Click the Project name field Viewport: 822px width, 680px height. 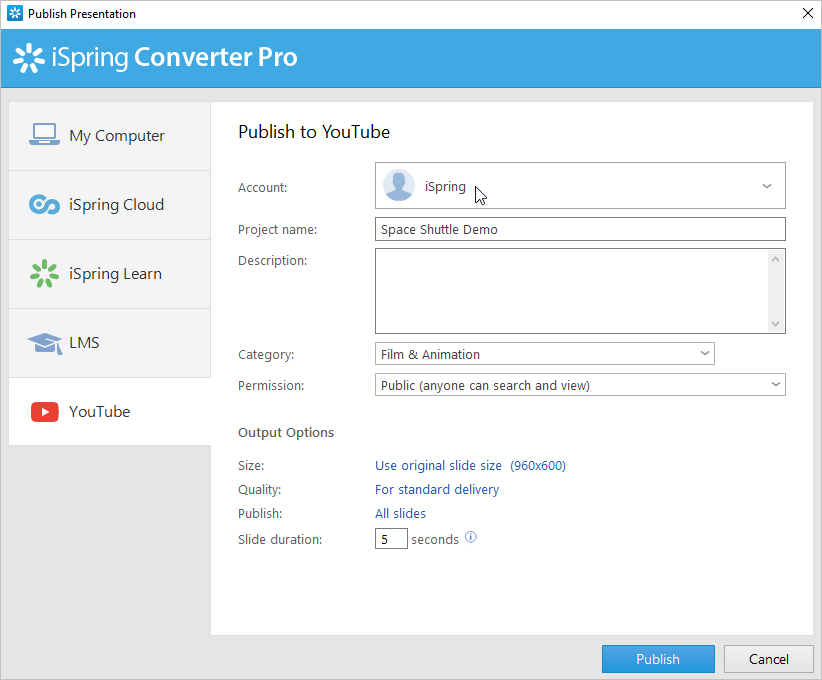580,229
